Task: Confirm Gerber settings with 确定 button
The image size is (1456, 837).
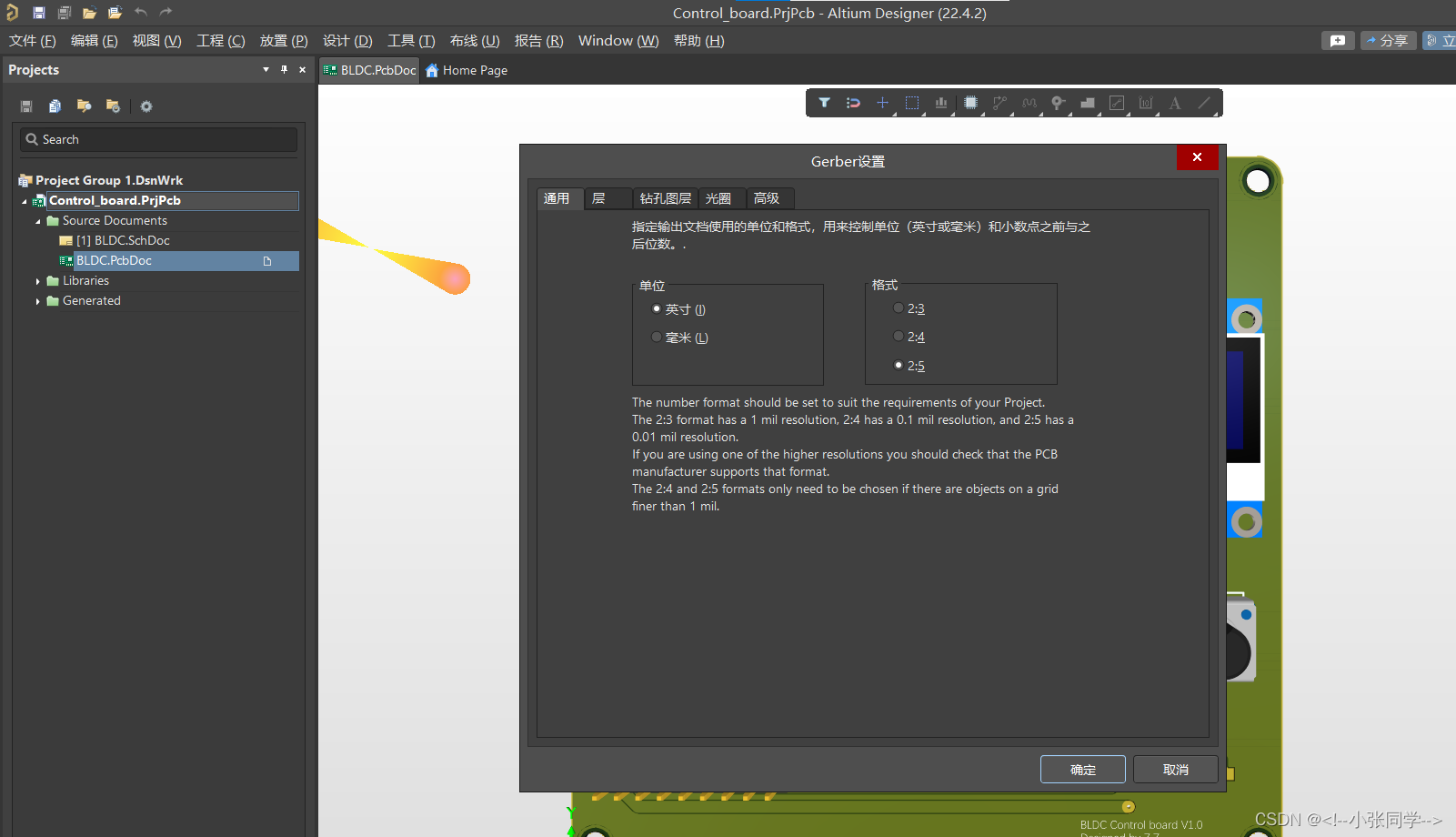Action: 1082,769
